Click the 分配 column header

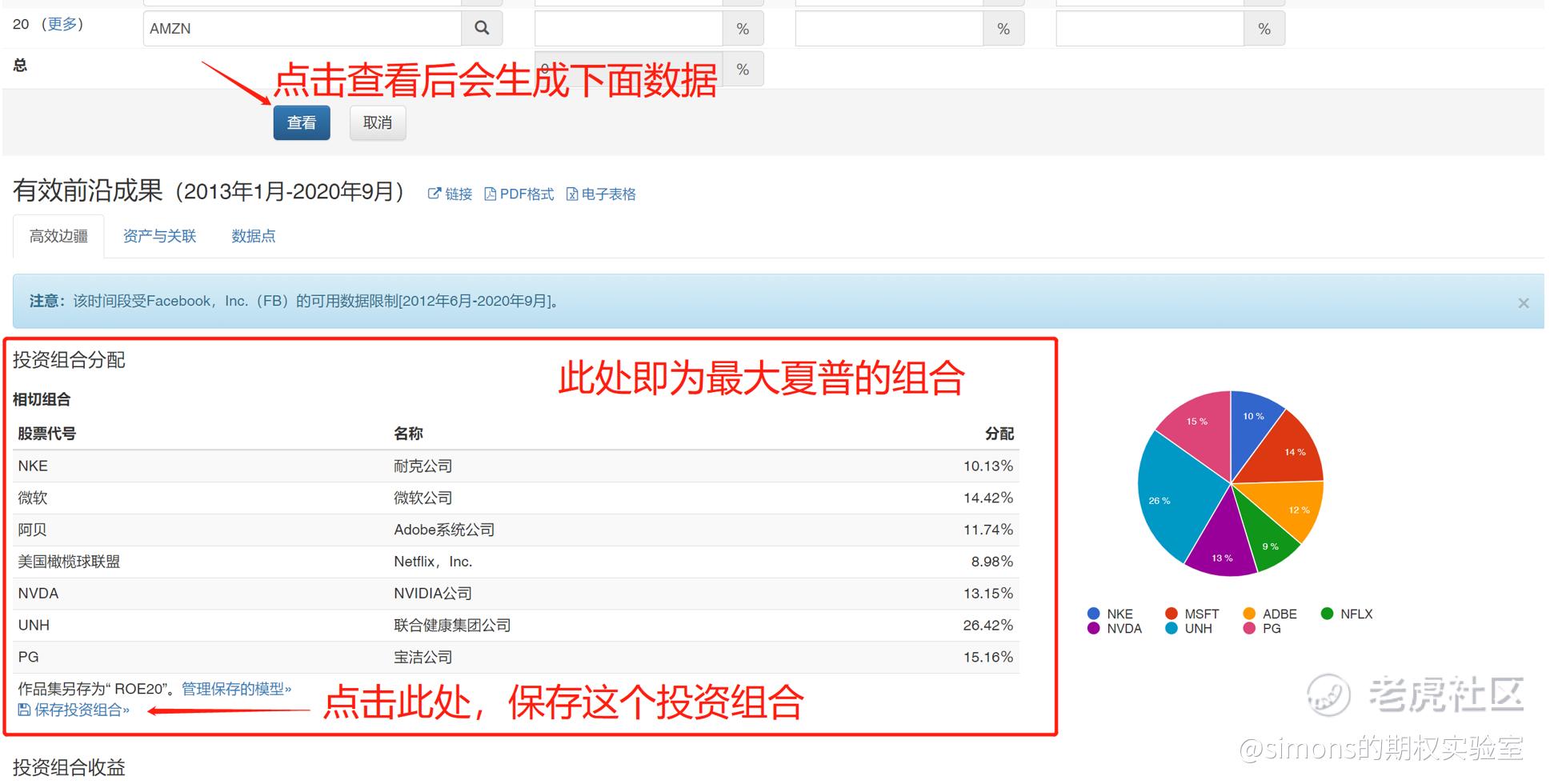click(x=999, y=434)
